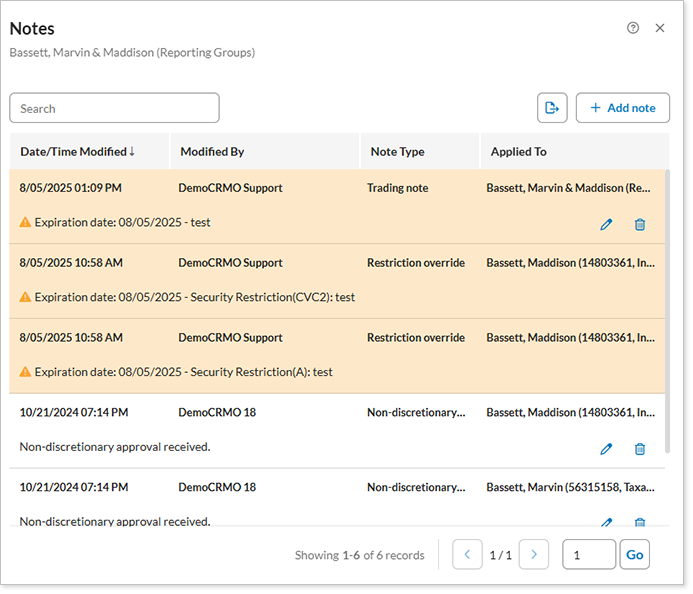Click the Note Type column header

pyautogui.click(x=397, y=152)
